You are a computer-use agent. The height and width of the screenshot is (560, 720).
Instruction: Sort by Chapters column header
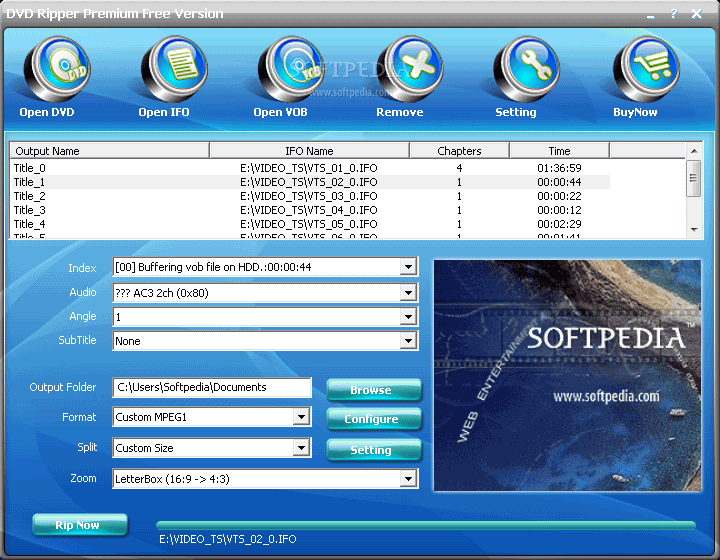(x=459, y=151)
